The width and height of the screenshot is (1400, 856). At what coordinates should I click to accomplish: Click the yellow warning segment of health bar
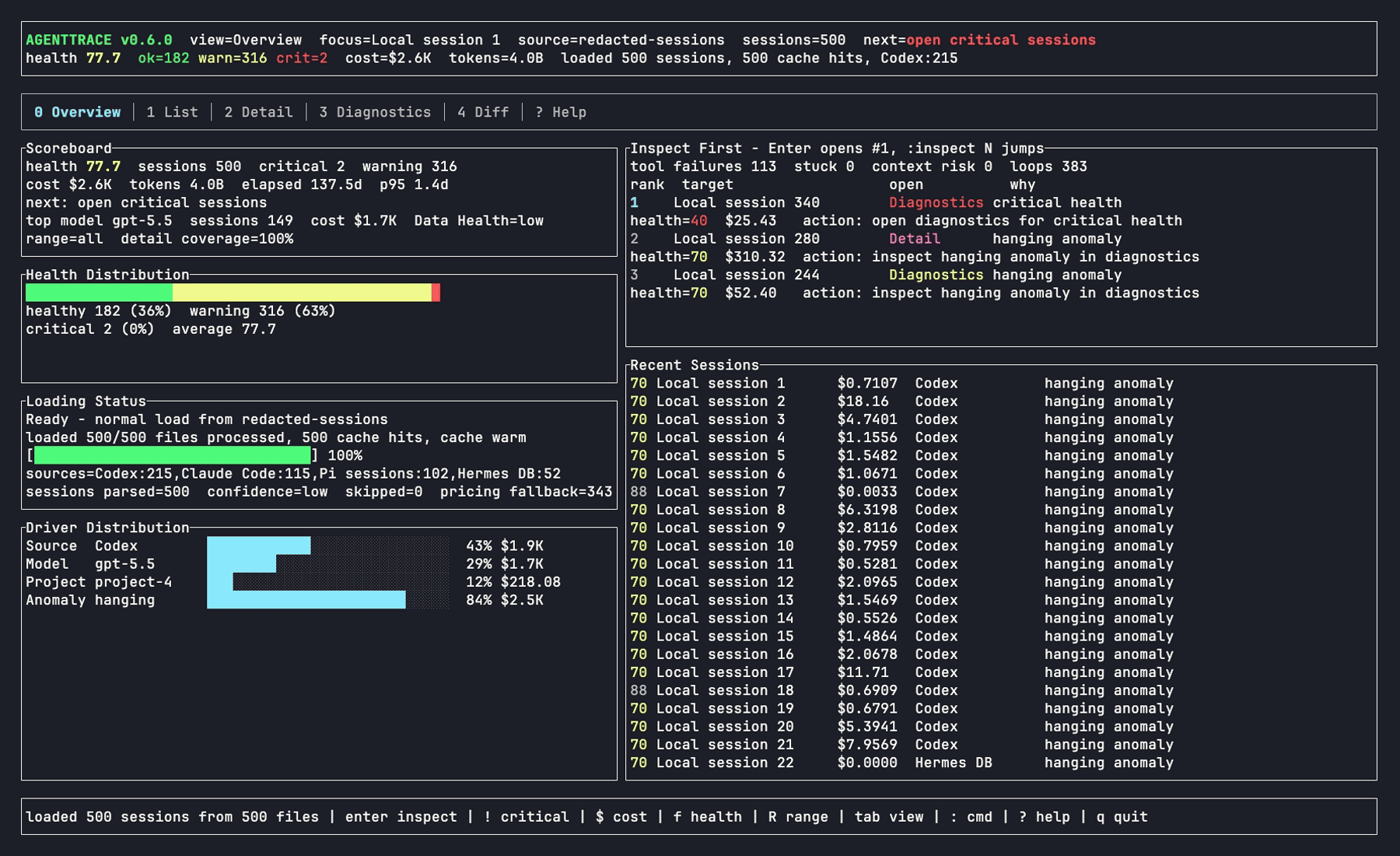coord(302,293)
